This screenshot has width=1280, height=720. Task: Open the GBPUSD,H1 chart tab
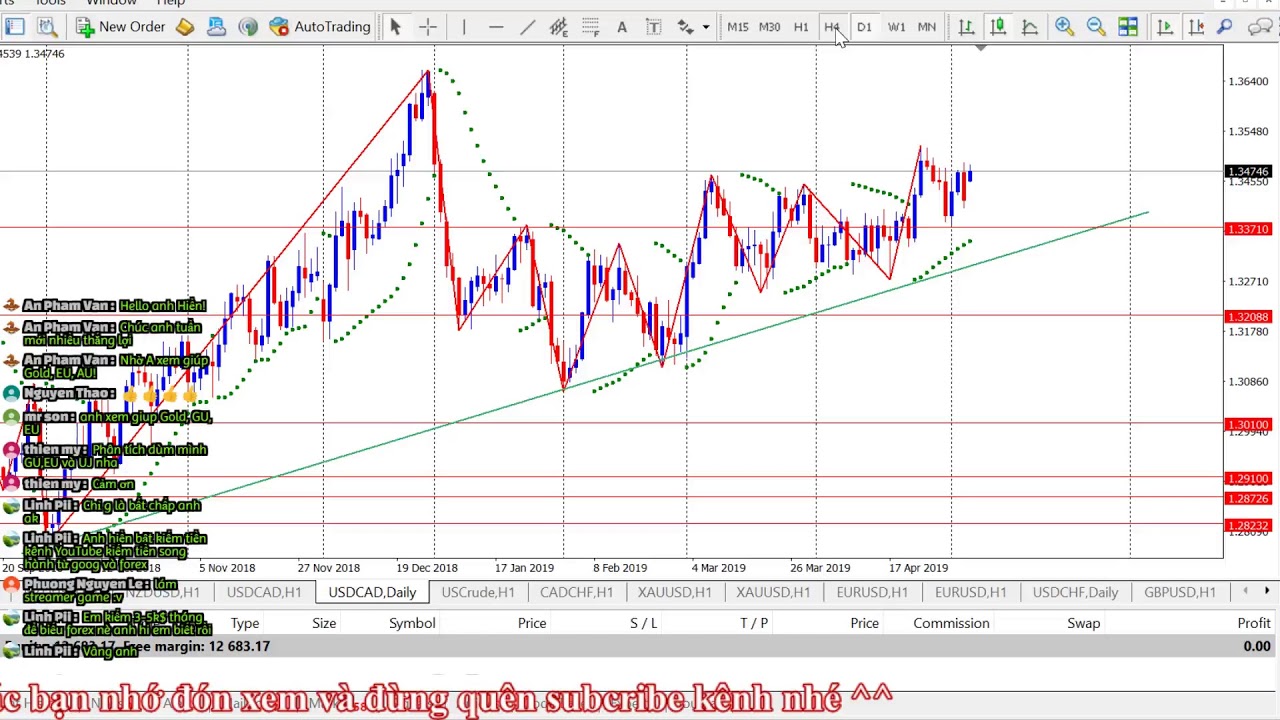point(1180,592)
